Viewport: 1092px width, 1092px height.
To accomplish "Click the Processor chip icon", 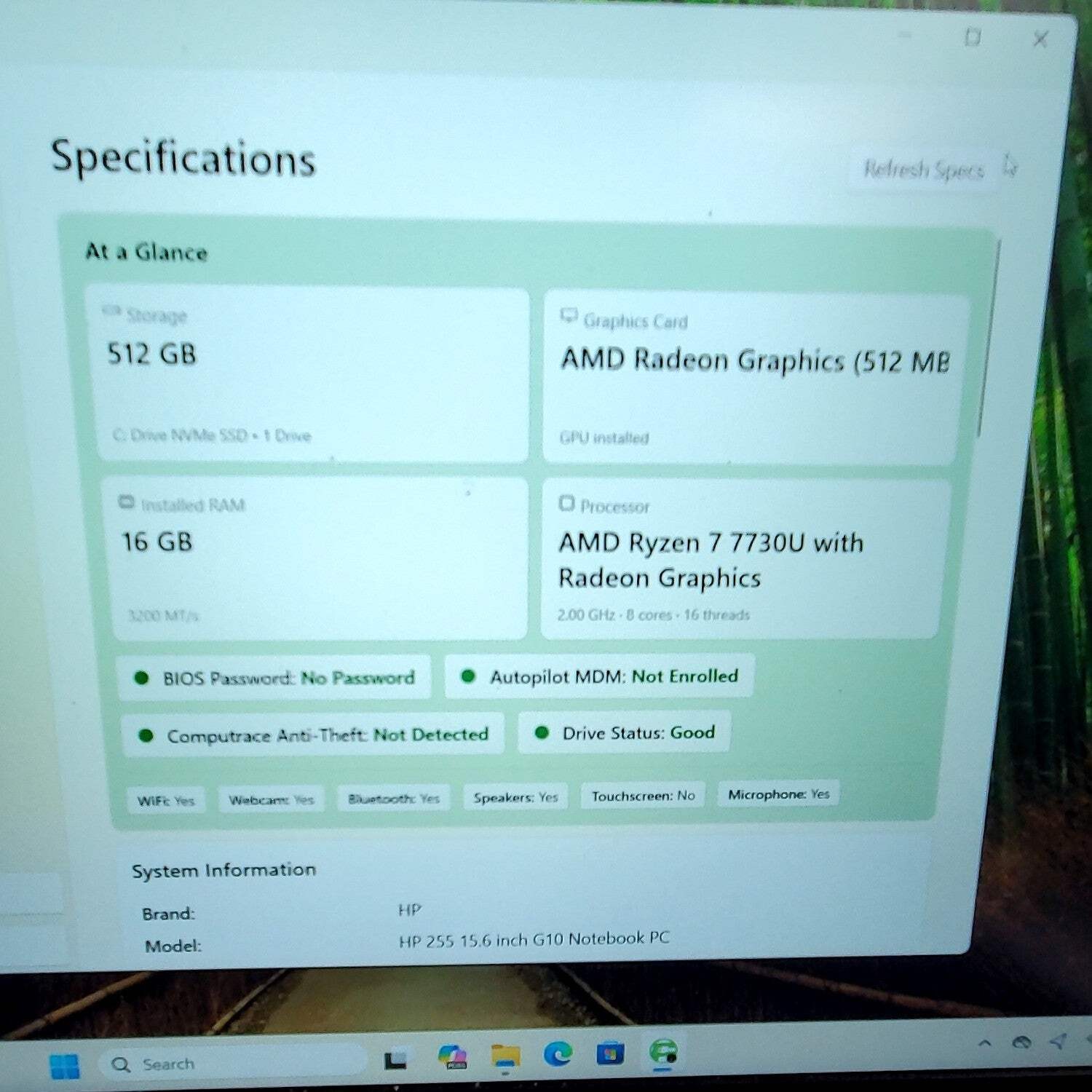I will 566,504.
